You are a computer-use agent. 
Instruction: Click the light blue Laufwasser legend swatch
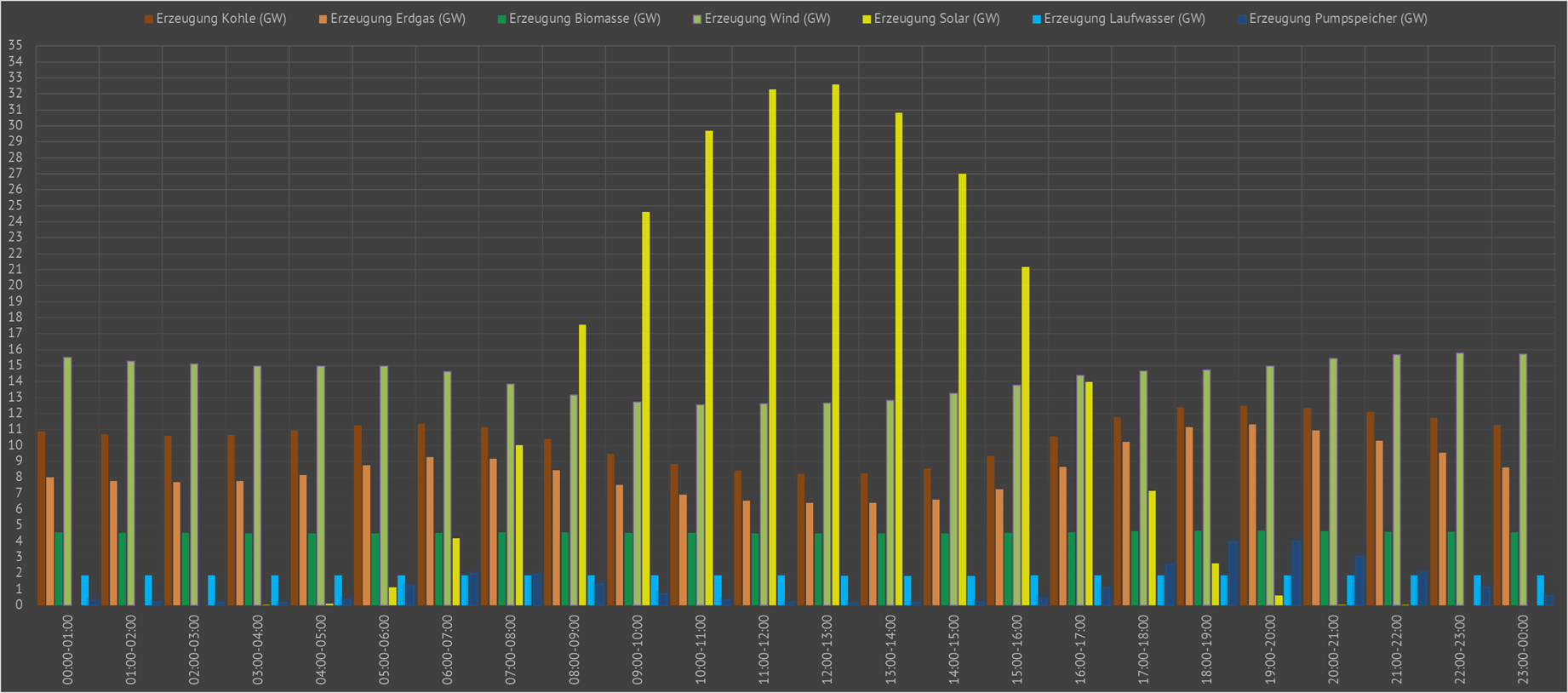[x=1037, y=19]
